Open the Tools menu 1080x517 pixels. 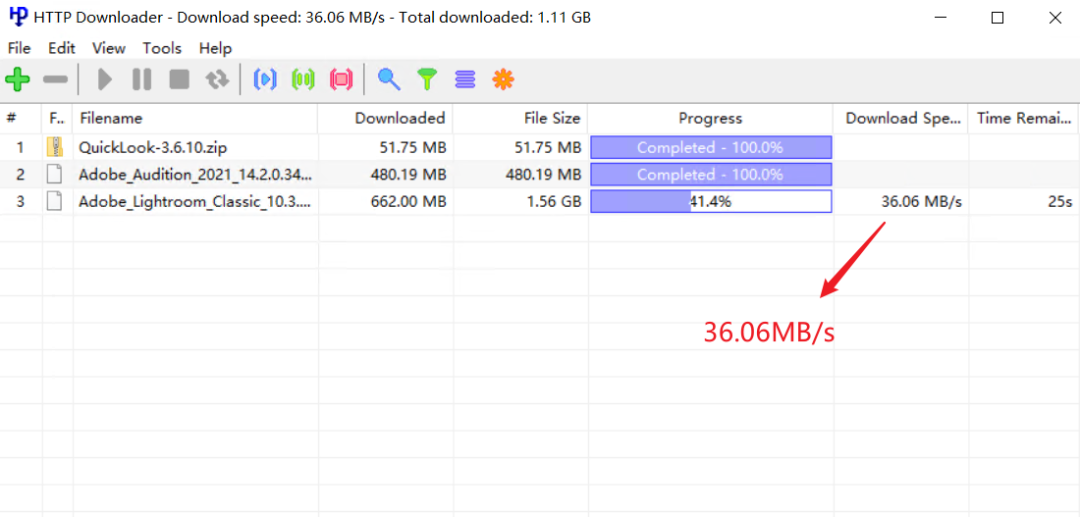pyautogui.click(x=163, y=48)
